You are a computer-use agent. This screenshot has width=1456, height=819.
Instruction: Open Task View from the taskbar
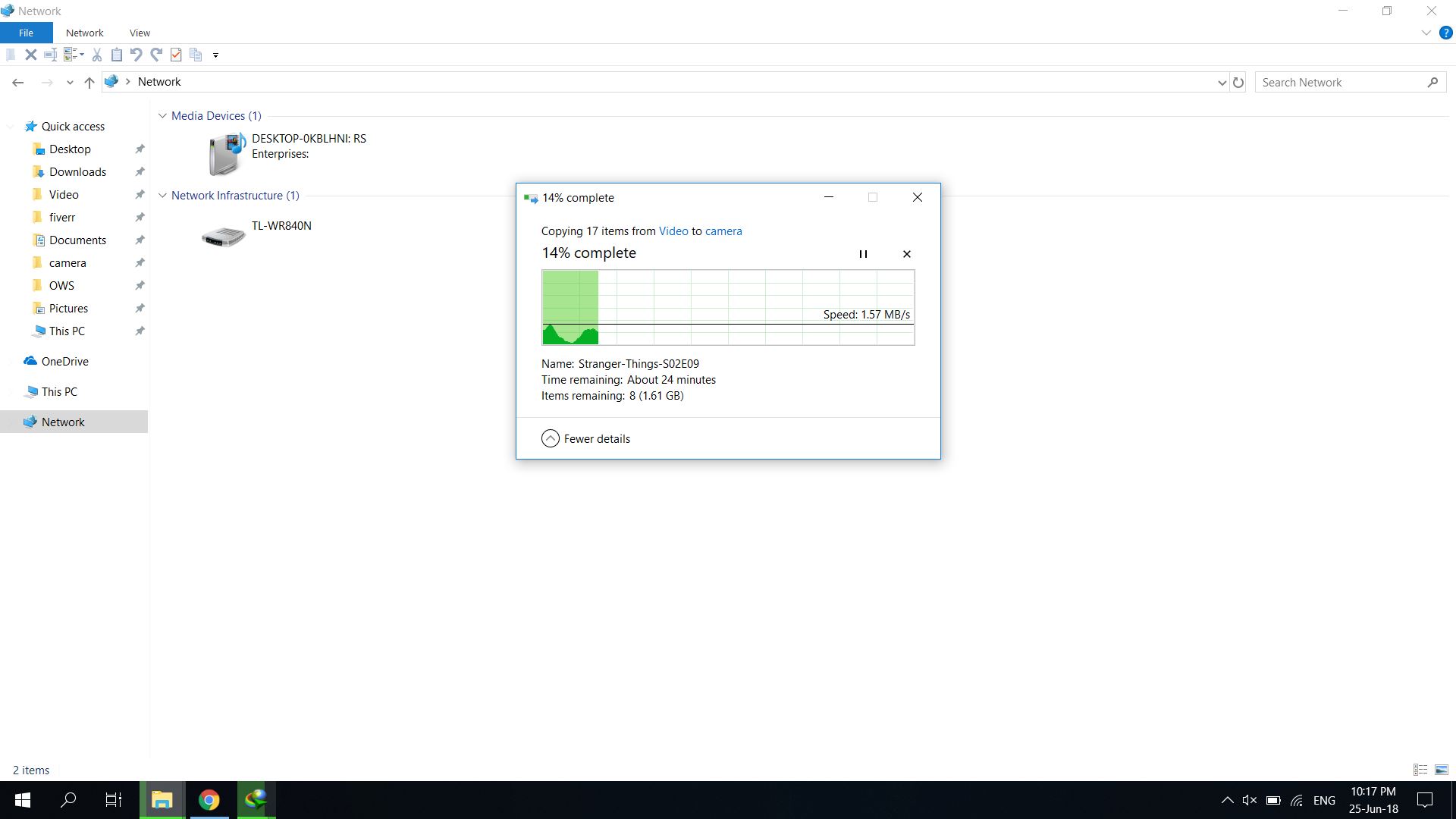114,800
